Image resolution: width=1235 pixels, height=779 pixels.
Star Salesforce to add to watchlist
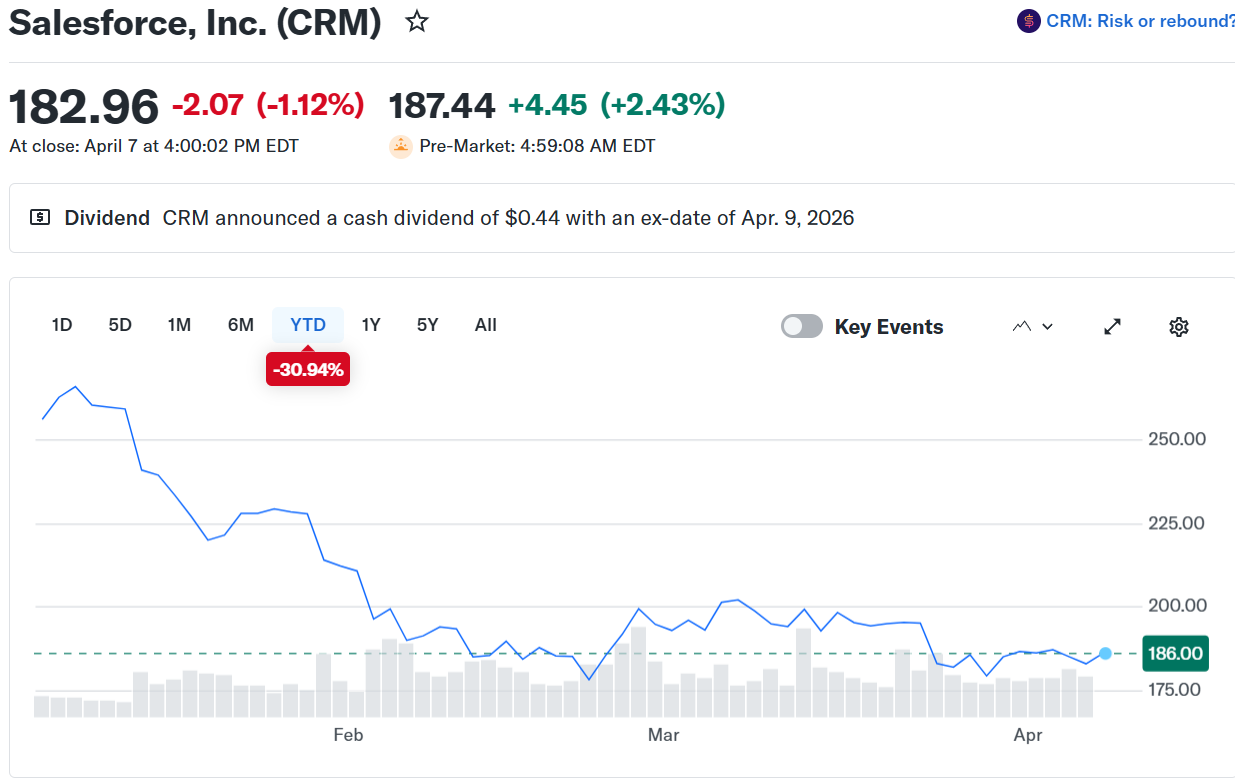pos(417,22)
